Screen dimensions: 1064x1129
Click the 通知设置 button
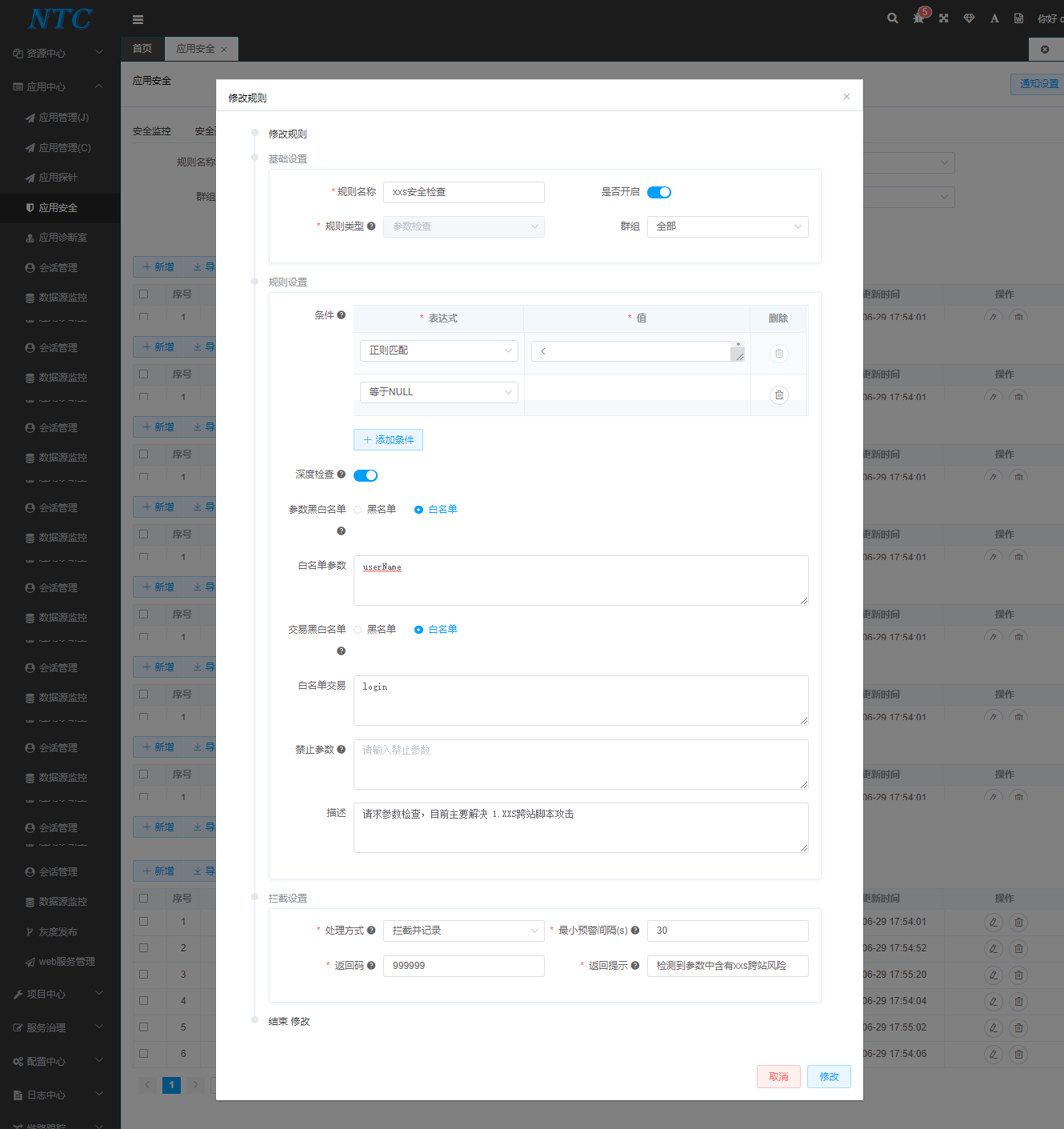pos(1038,83)
